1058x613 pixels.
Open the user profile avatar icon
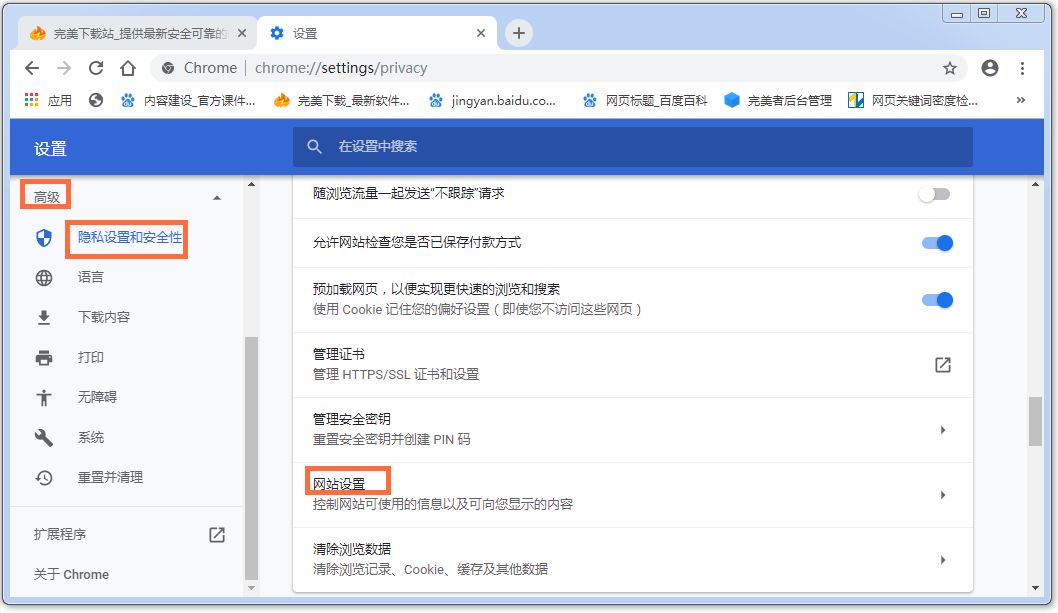pyautogui.click(x=990, y=68)
